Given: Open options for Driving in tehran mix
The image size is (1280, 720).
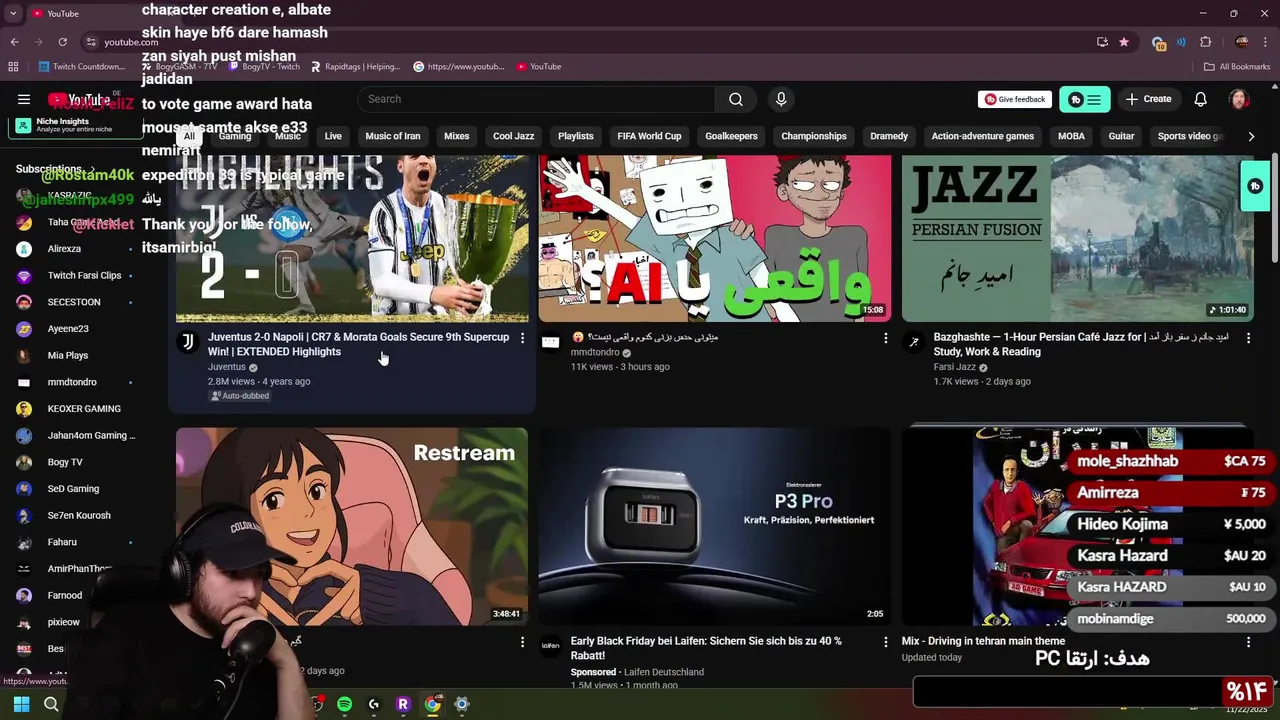Looking at the screenshot, I should click(x=1248, y=642).
